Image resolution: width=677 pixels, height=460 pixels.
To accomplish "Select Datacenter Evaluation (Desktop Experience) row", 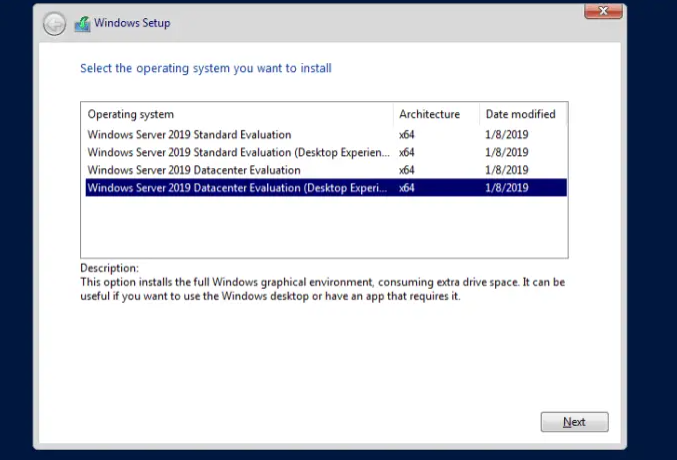I will pyautogui.click(x=326, y=187).
